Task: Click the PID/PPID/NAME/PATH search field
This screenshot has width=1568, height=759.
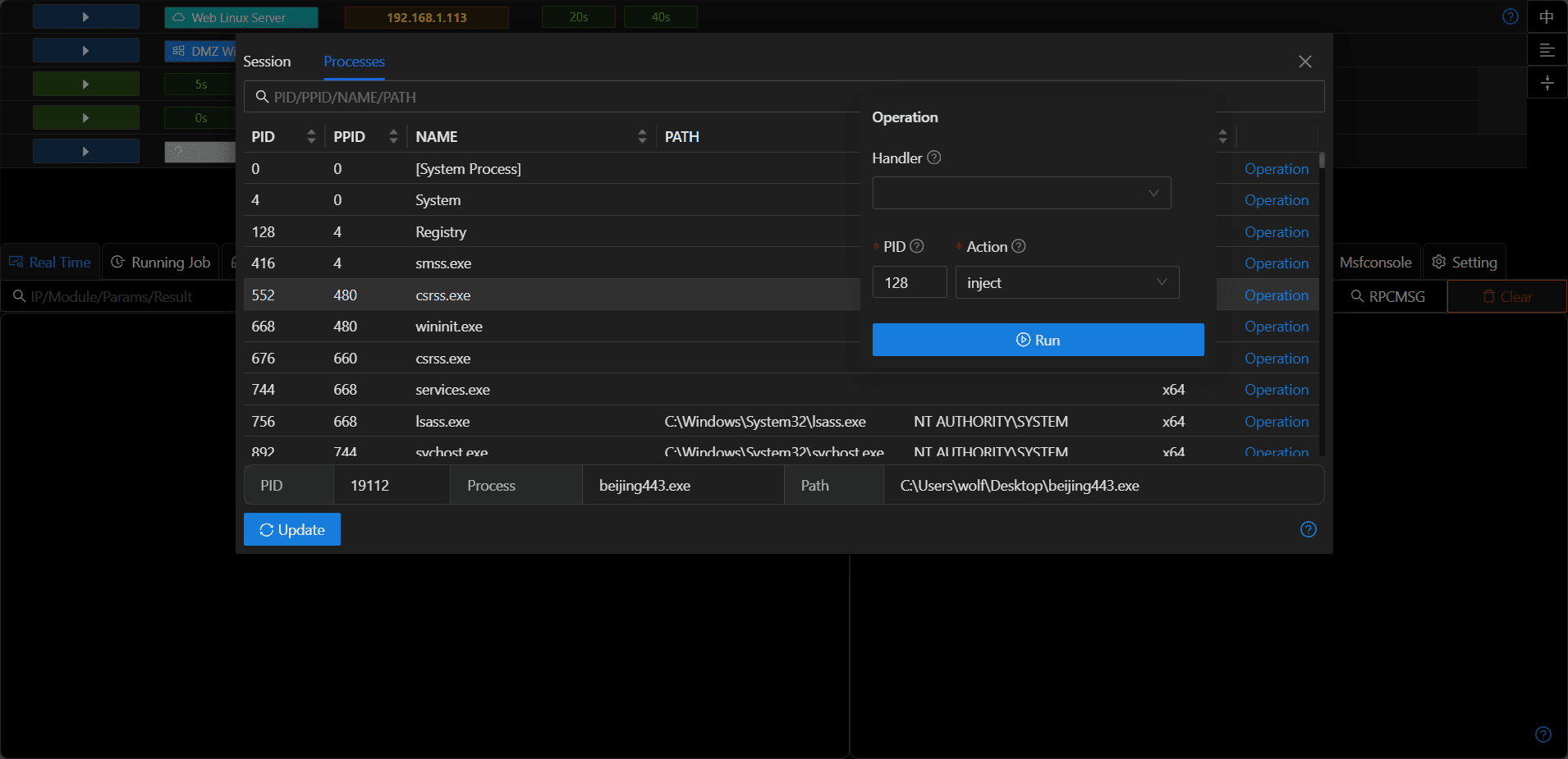Action: (784, 97)
